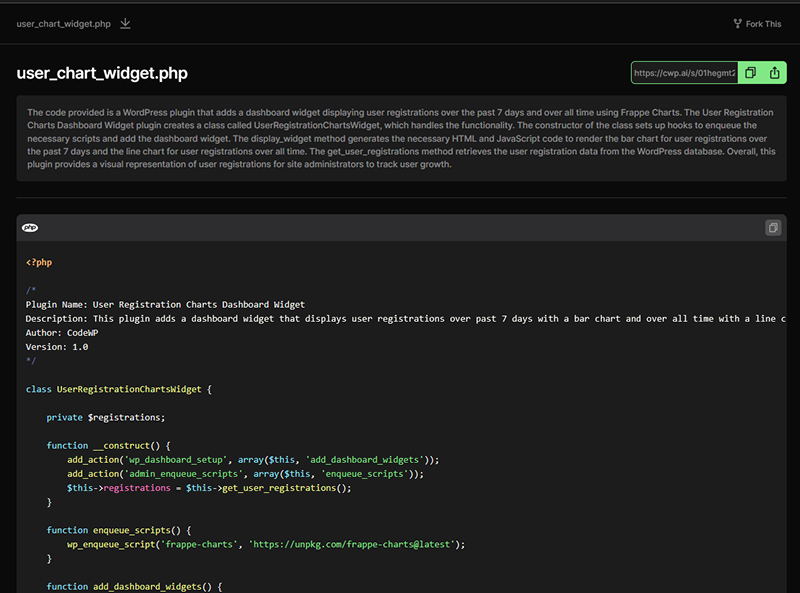
Task: Click the PHP language logo icon
Action: (x=30, y=228)
